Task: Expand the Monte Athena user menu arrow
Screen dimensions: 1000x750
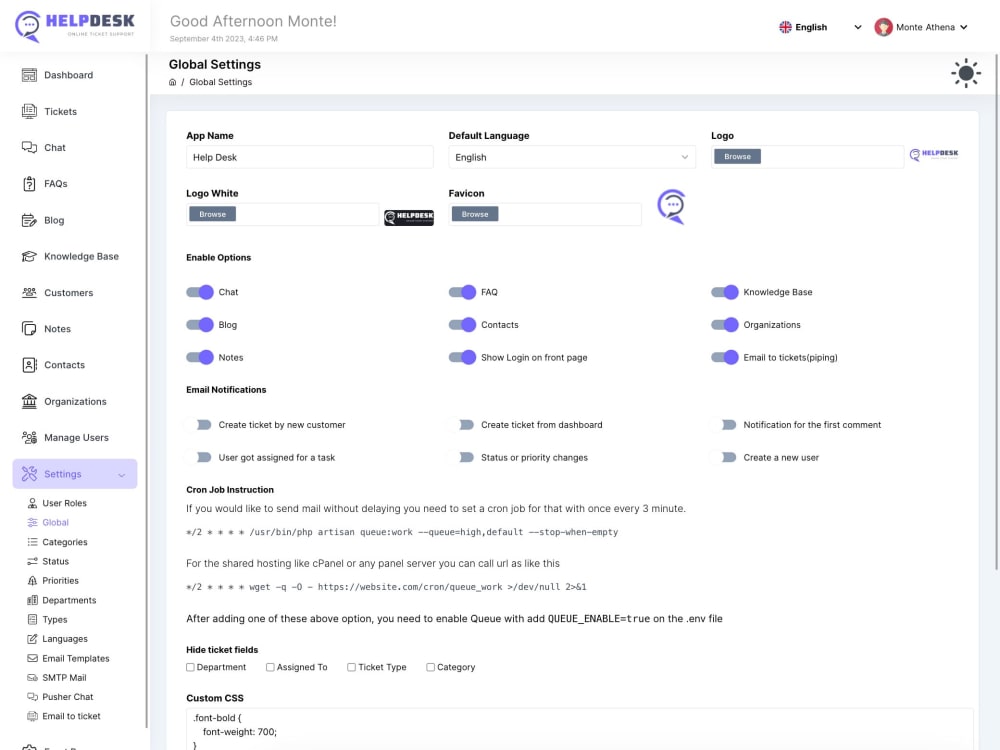Action: click(x=964, y=27)
